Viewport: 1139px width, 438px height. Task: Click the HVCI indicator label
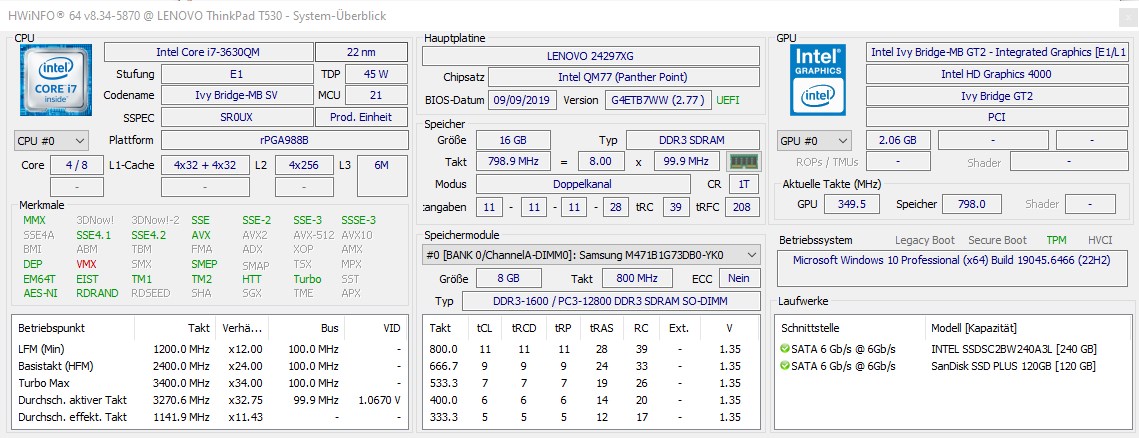1100,240
